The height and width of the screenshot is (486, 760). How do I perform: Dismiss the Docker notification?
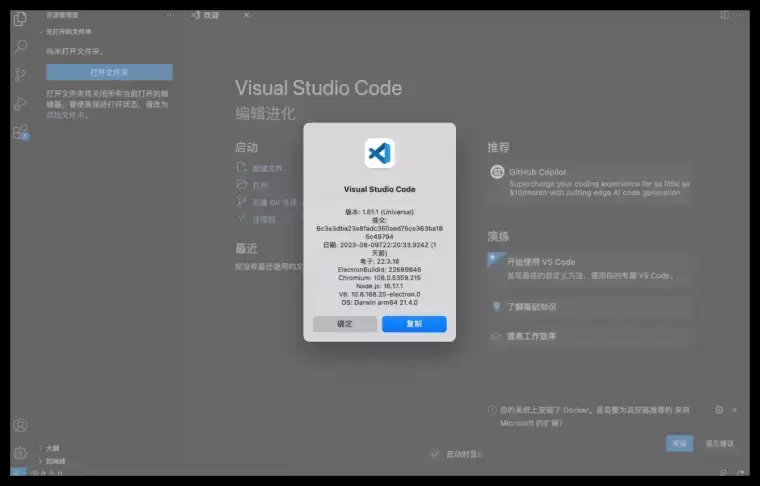point(734,410)
